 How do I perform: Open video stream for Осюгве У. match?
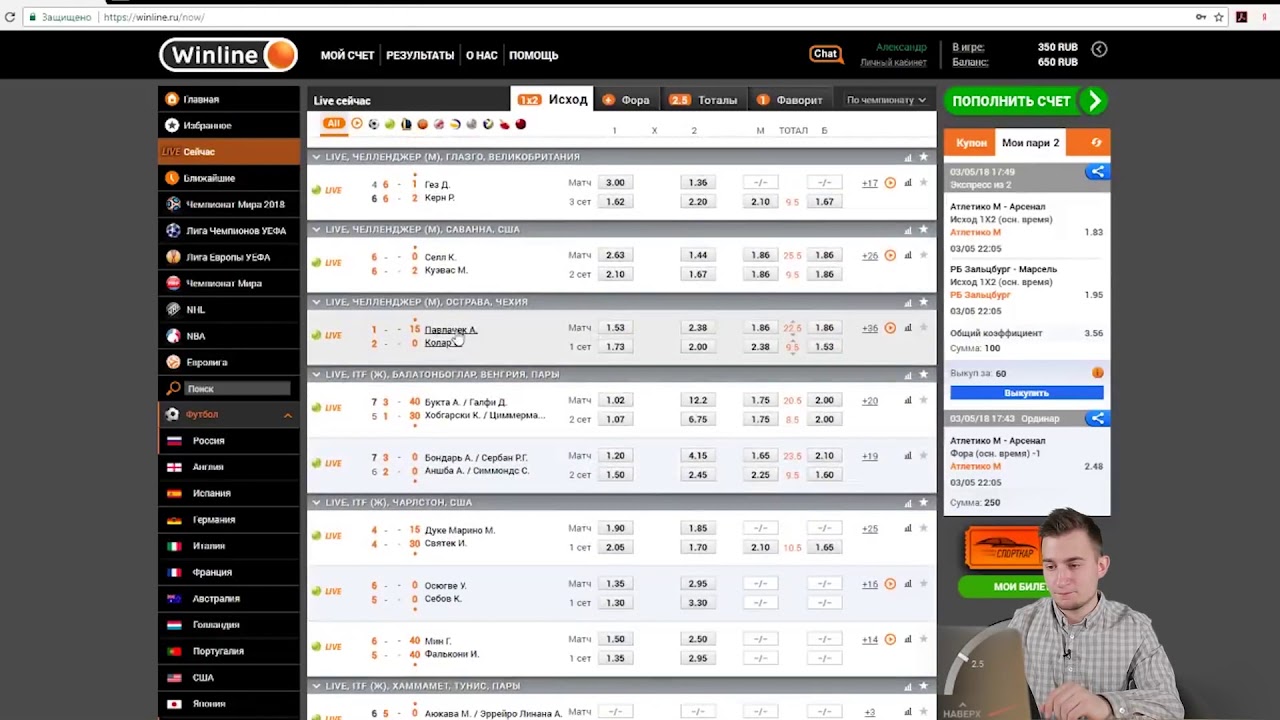(890, 583)
